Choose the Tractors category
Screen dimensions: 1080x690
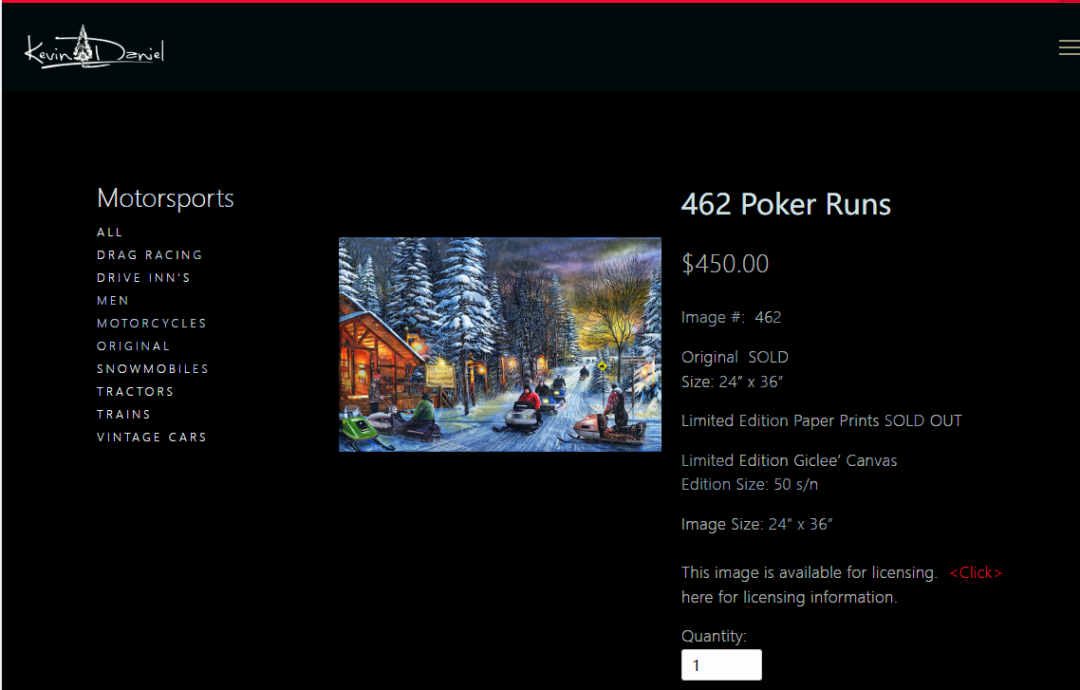pos(135,392)
